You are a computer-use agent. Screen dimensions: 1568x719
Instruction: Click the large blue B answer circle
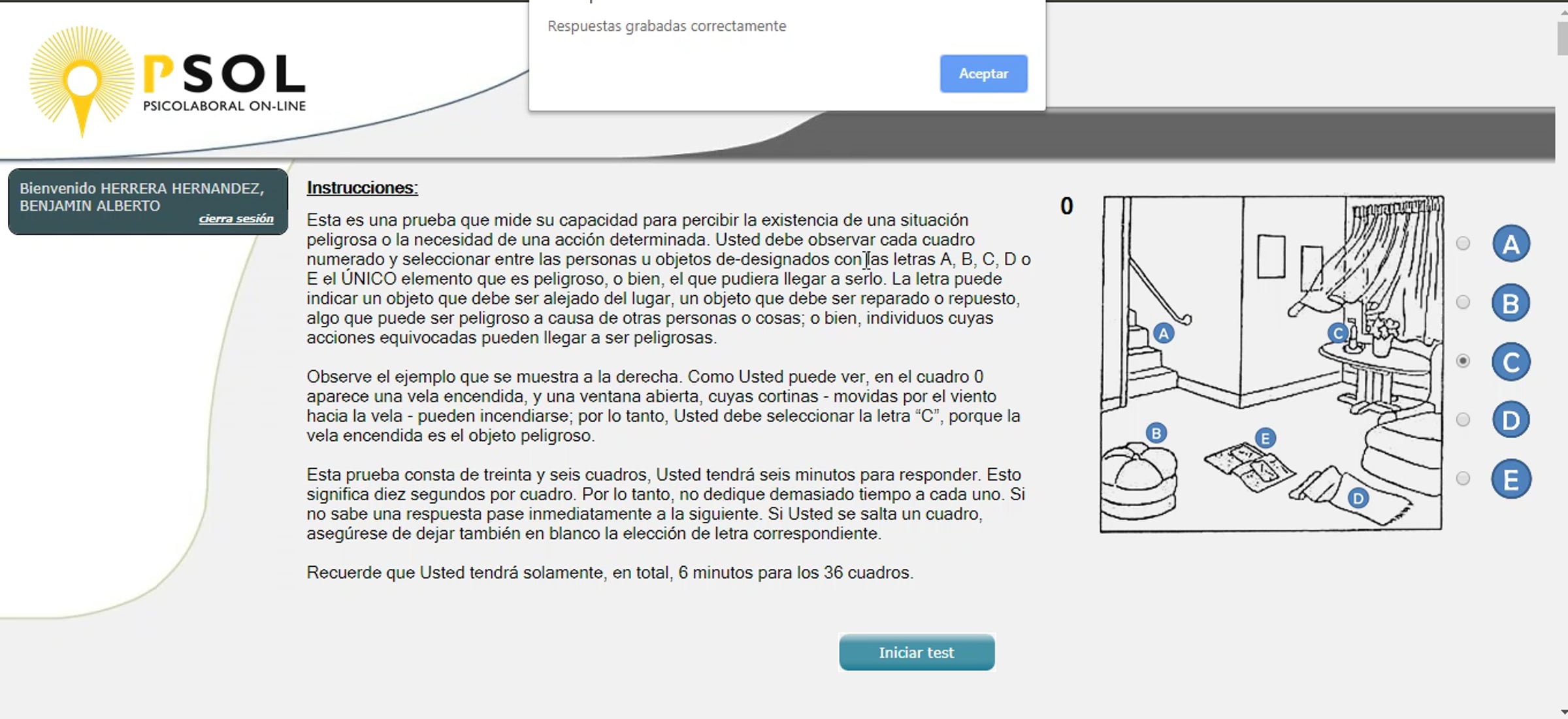(1511, 303)
